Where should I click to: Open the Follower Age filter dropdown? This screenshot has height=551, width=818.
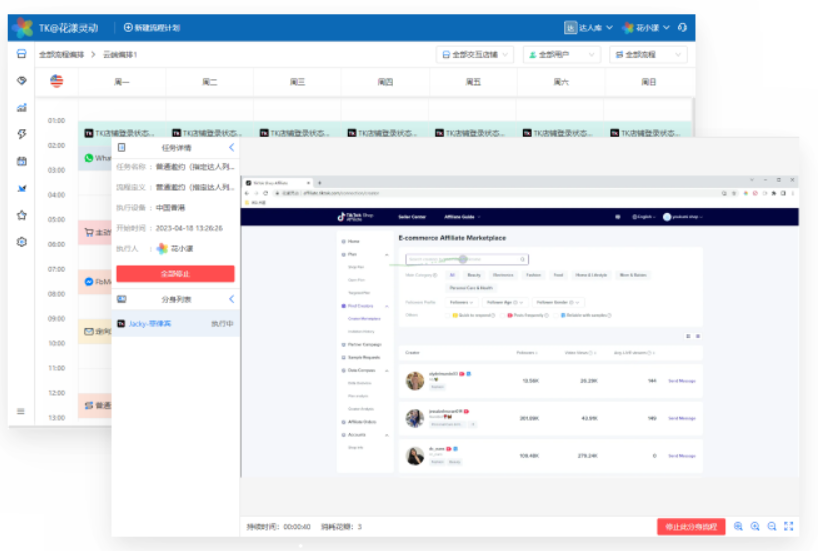[x=505, y=302]
